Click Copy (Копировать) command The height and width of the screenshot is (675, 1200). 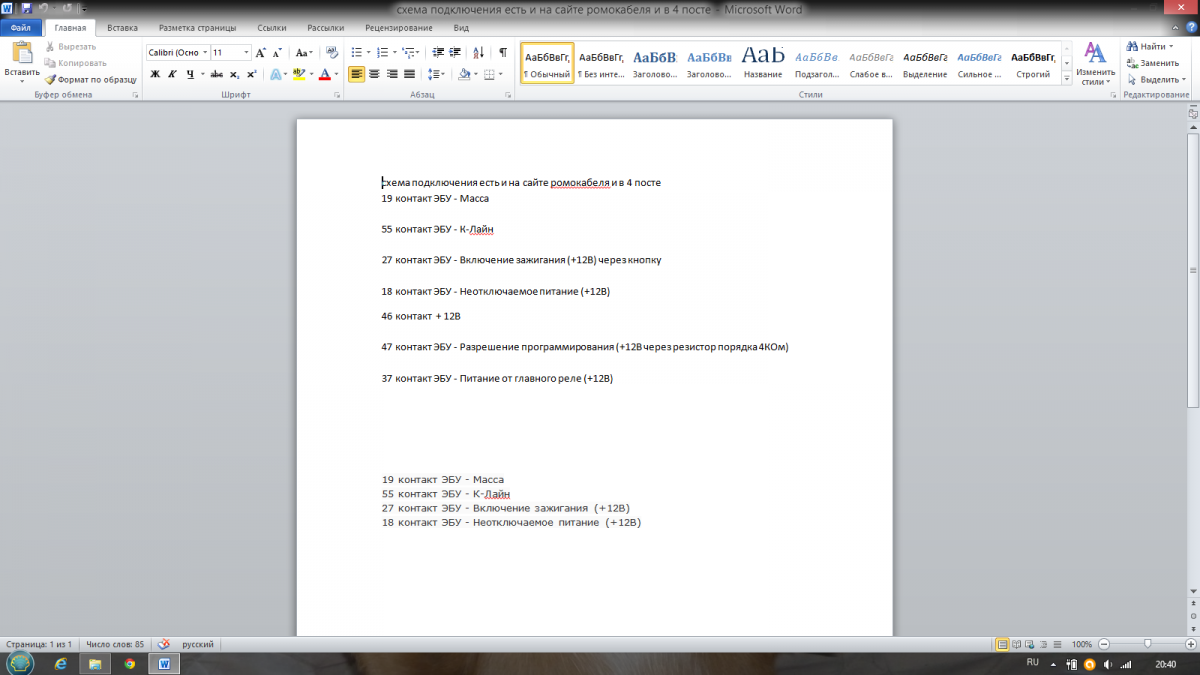pyautogui.click(x=75, y=62)
